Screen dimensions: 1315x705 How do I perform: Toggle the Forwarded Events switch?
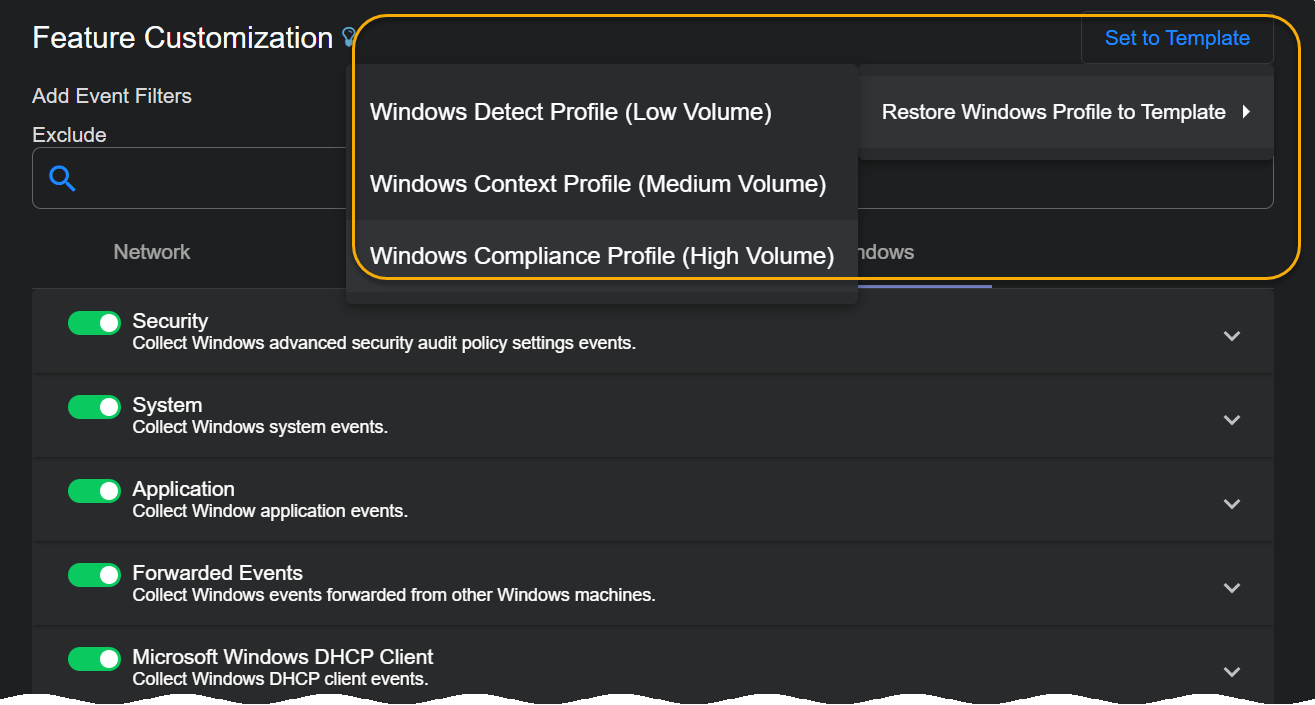(94, 574)
